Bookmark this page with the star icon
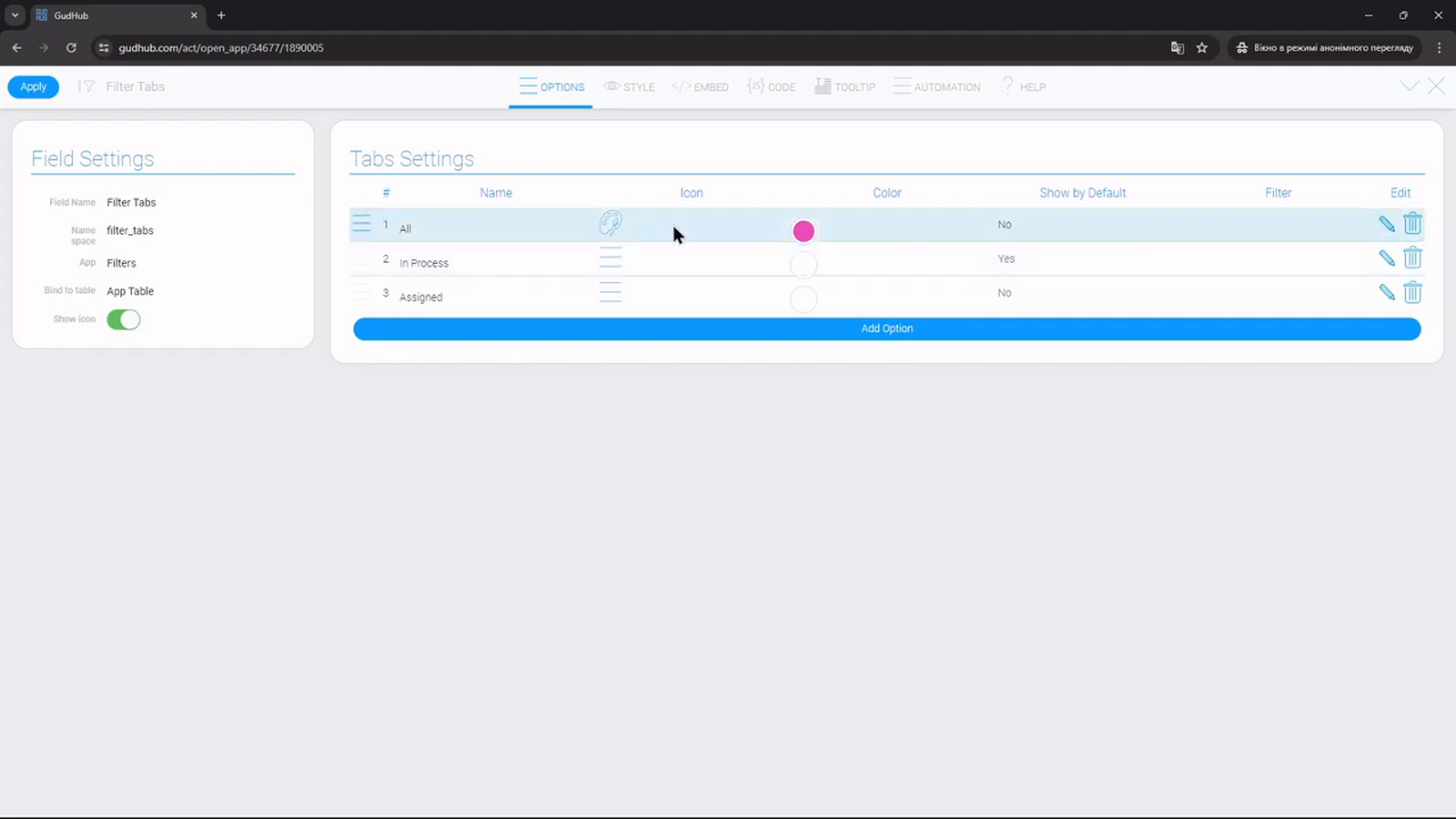1456x819 pixels. [x=1202, y=47]
